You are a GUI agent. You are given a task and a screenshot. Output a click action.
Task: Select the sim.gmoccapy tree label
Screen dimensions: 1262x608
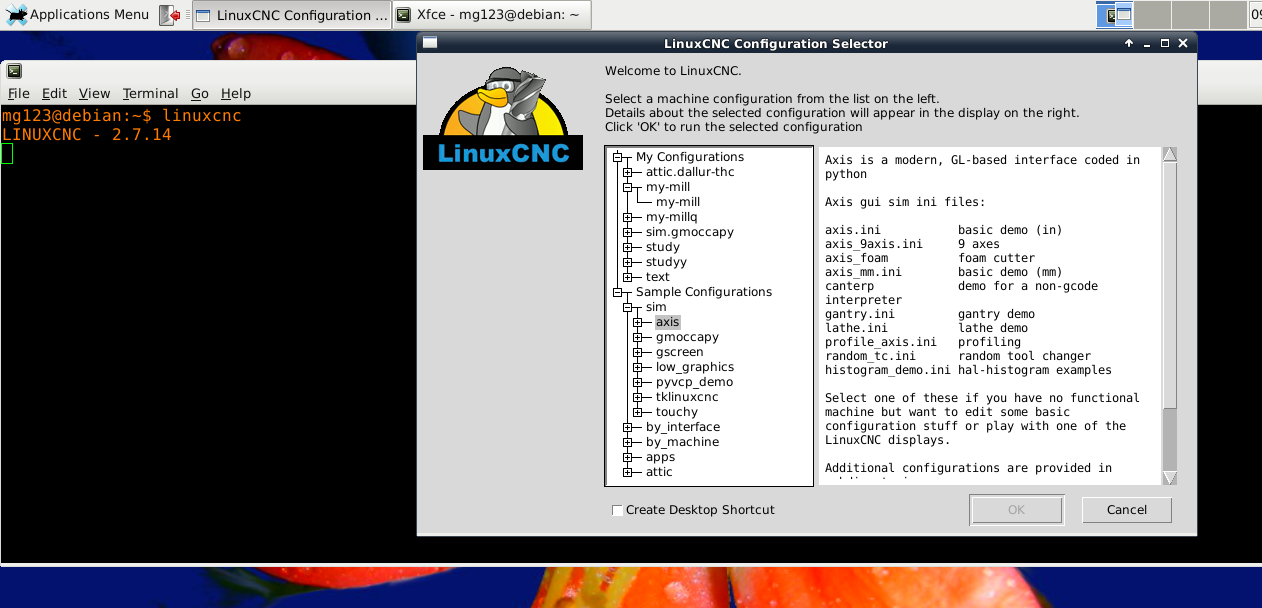(x=690, y=232)
